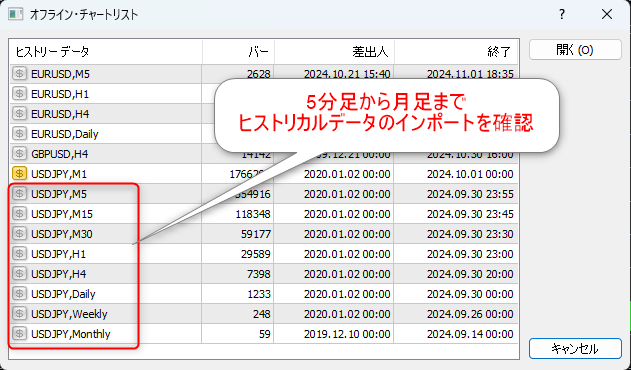Screen dimensions: 631x370
Task: Click the dollar icon beside USDJPY,M5
Action: coord(19,194)
